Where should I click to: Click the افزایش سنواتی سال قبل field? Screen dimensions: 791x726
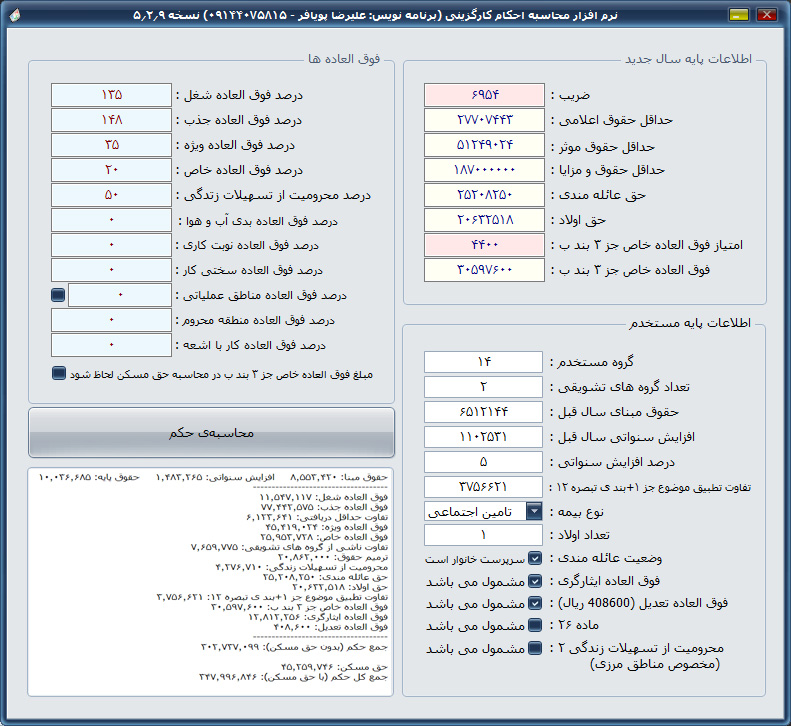(x=483, y=437)
